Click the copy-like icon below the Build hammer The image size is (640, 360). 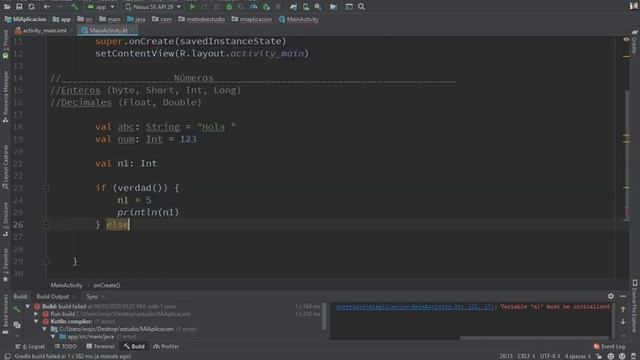(17, 325)
